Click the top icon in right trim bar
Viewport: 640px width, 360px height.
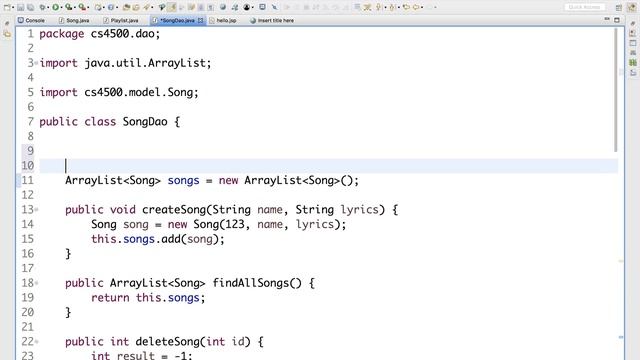(x=633, y=23)
